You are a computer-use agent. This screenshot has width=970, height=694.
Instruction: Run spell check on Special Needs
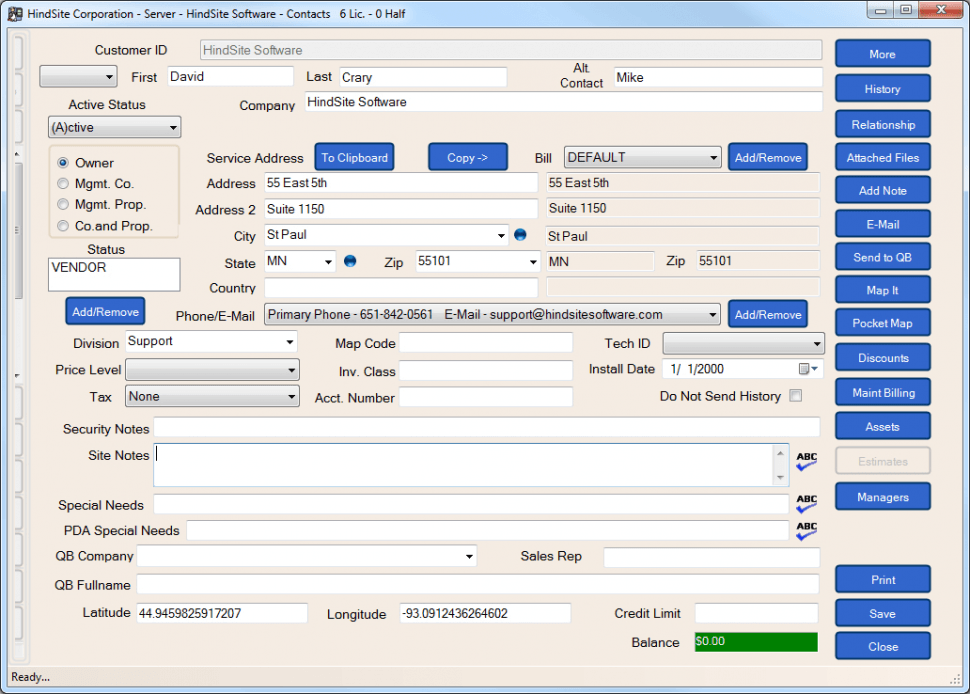(x=806, y=503)
